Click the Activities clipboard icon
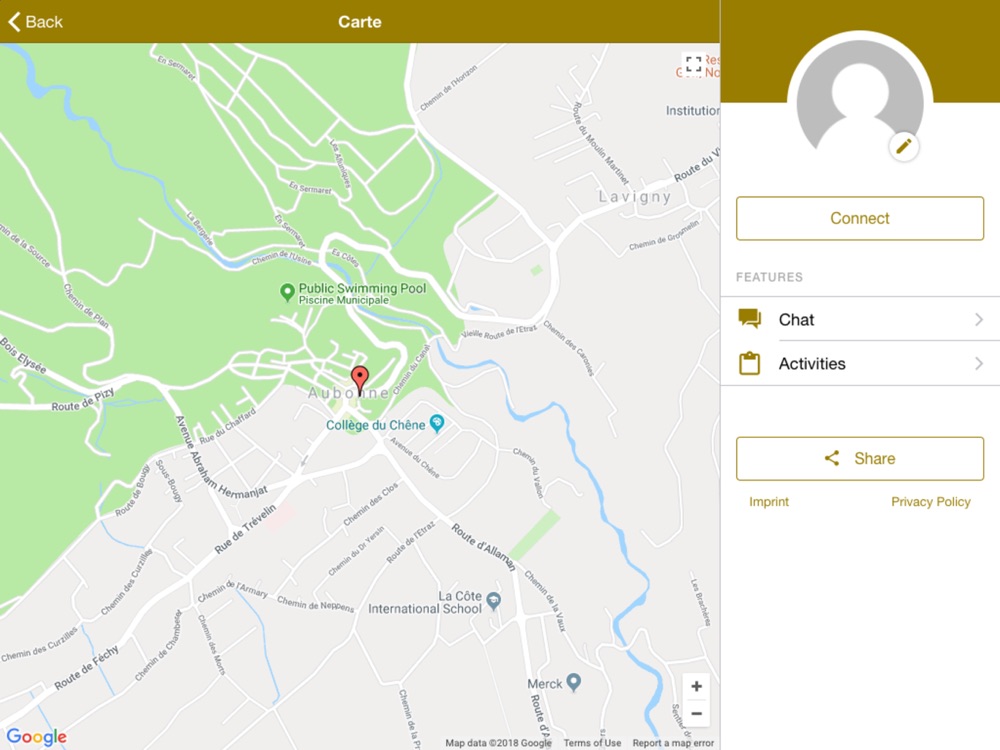 (x=749, y=363)
